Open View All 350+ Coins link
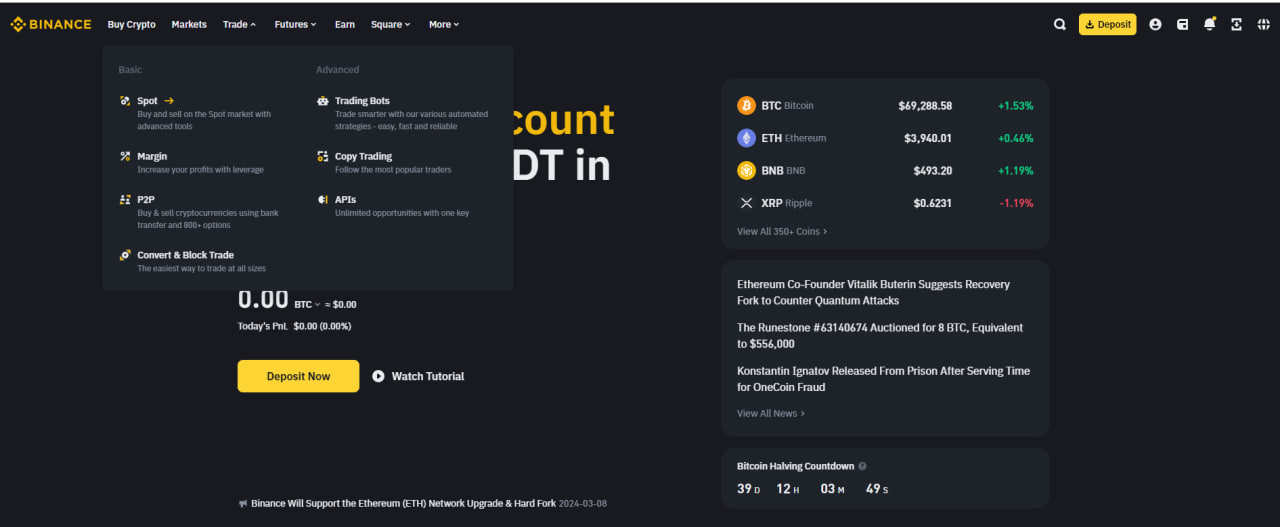 pyautogui.click(x=782, y=231)
